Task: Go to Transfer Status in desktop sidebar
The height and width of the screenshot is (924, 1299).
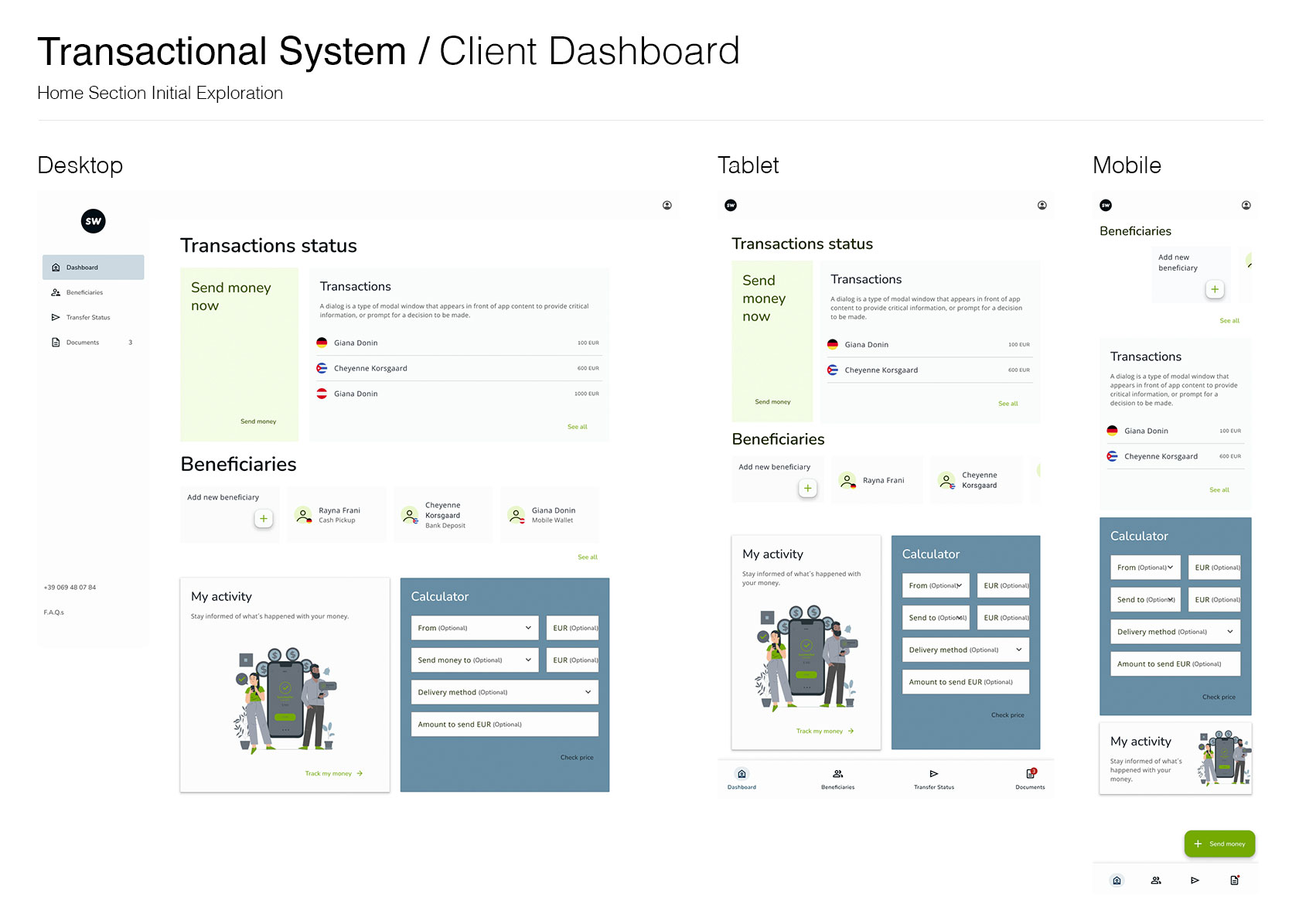Action: point(87,317)
